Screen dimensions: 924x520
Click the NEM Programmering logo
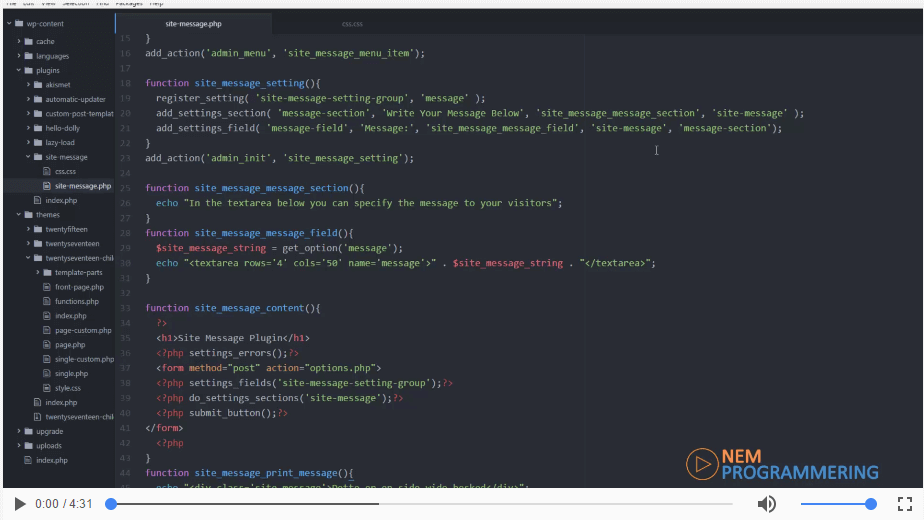[782, 463]
